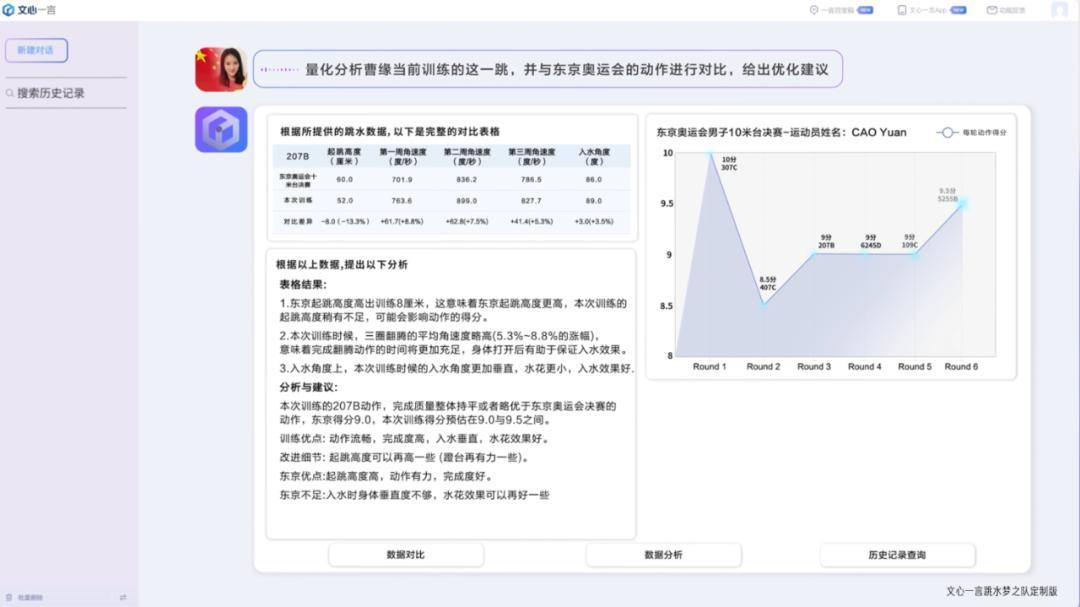The height and width of the screenshot is (607, 1080).
Task: Toggle batch management at sidebar bottom
Action: click(124, 596)
